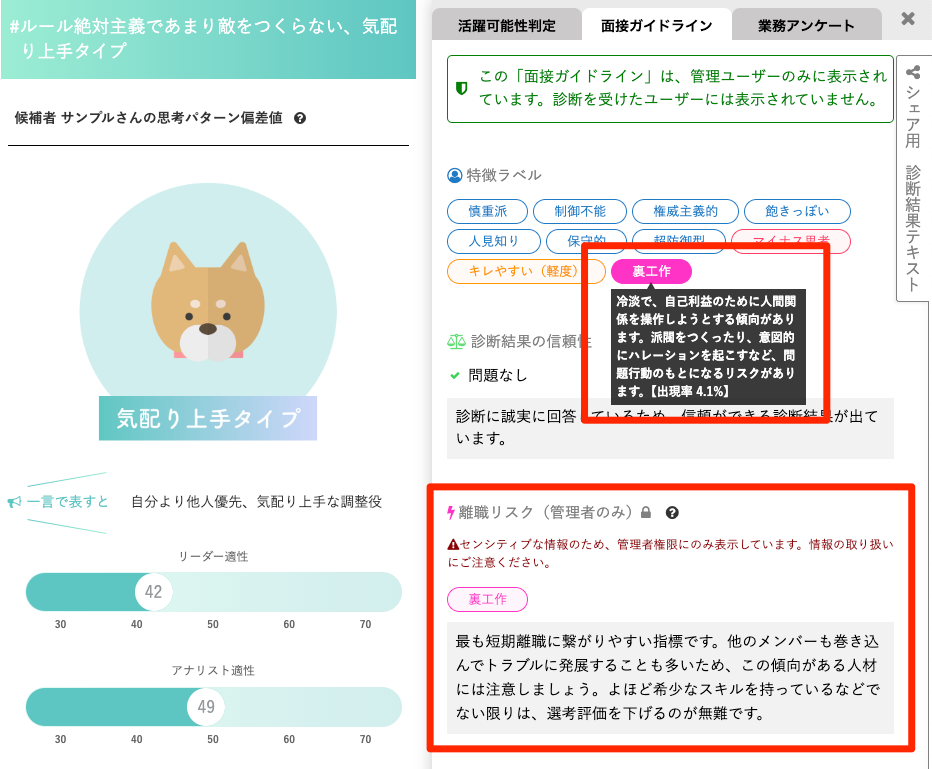Image resolution: width=932 pixels, height=769 pixels.
Task: Click the アナリスト適性 slider knob showing 49
Action: tap(206, 707)
